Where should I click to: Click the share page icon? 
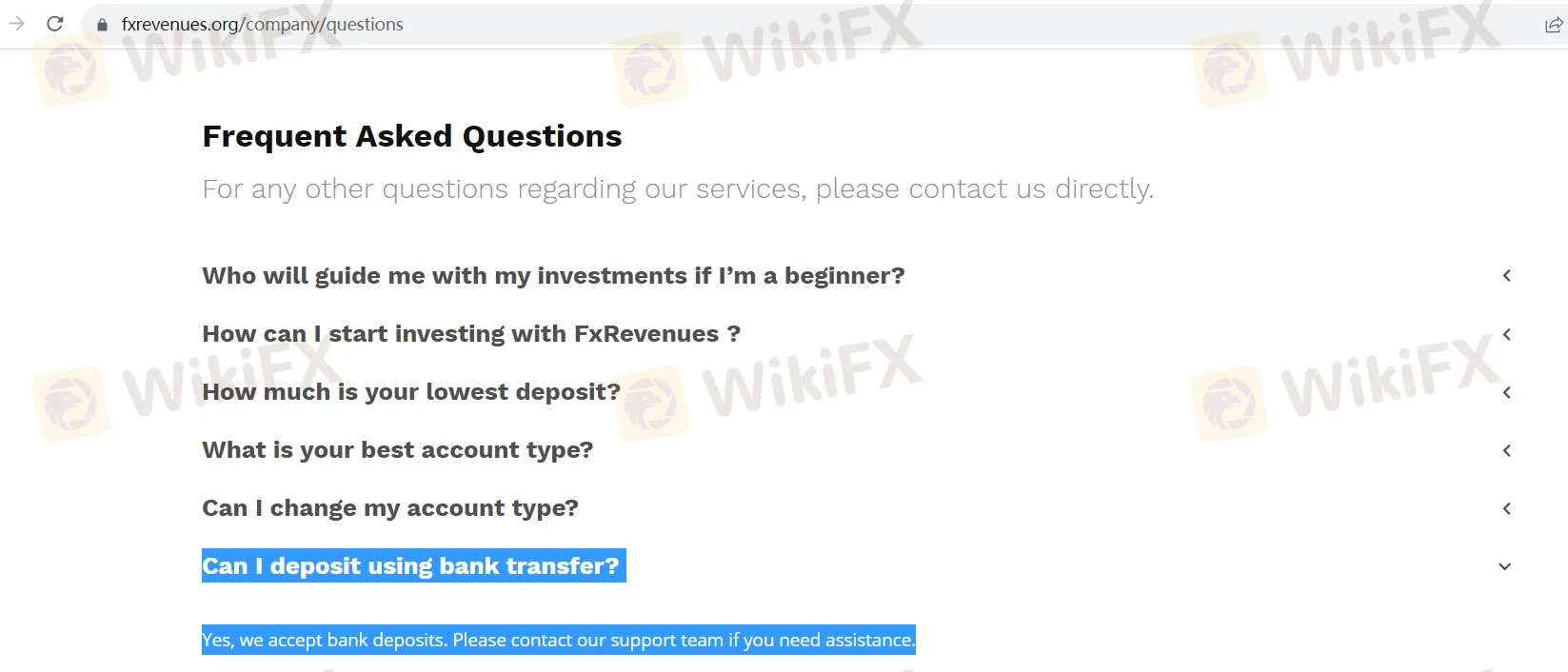[1554, 24]
